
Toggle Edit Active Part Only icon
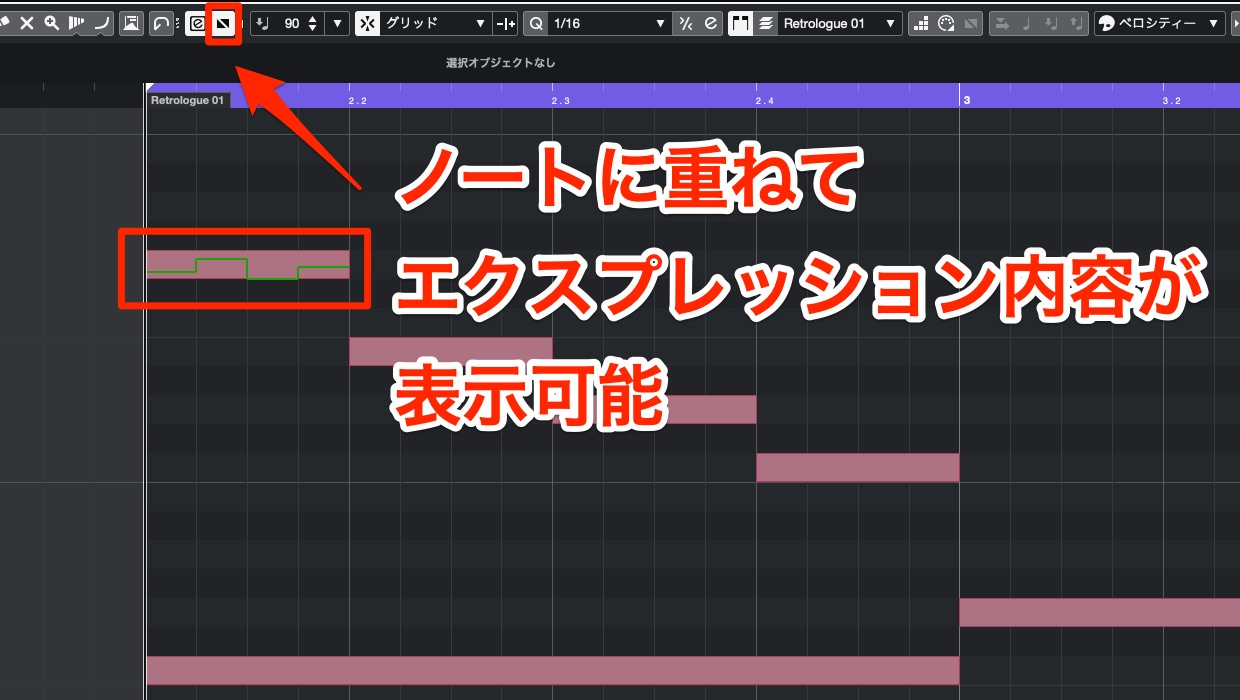[766, 23]
